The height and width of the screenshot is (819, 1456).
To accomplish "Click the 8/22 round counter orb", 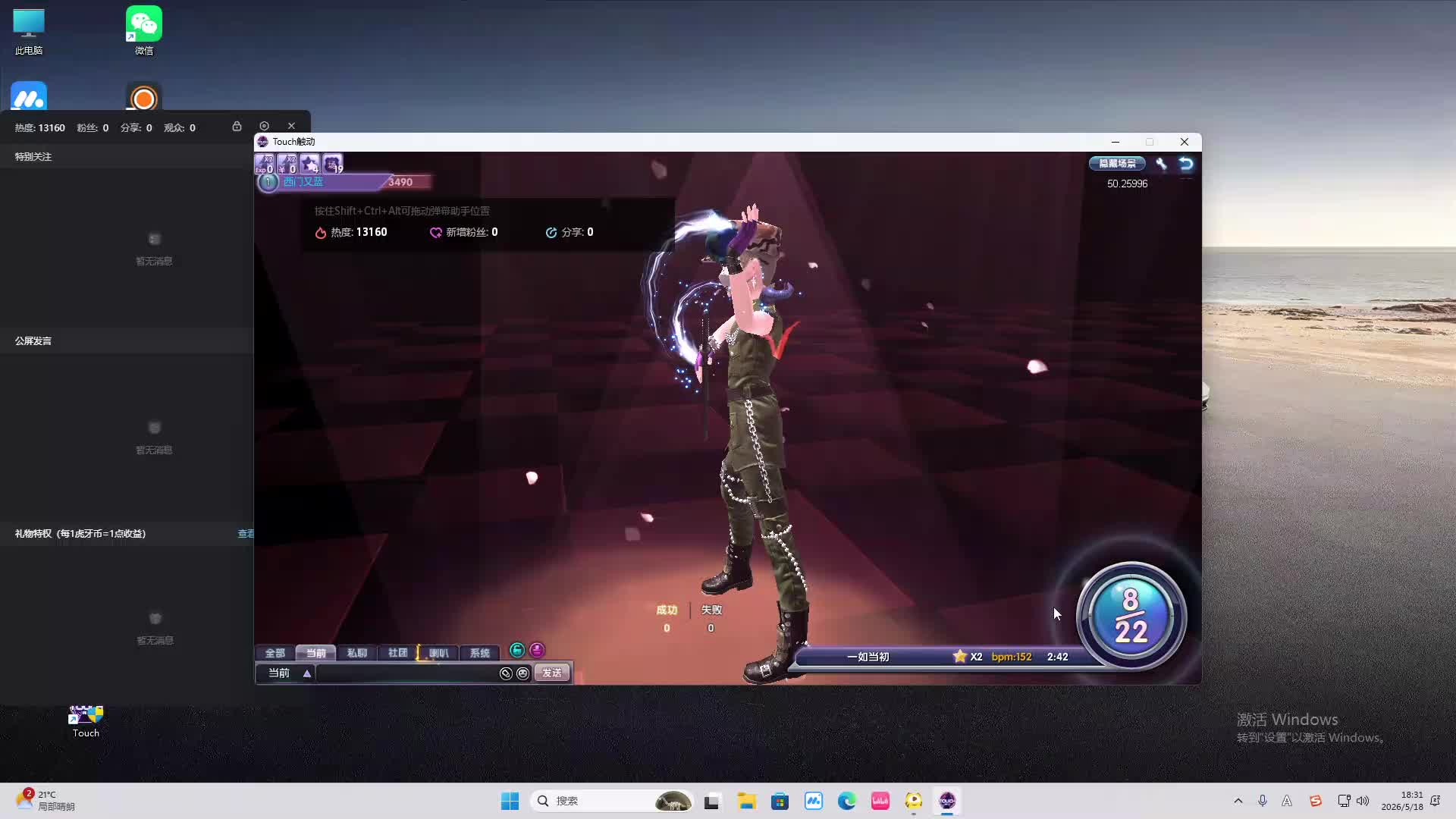I will tap(1131, 616).
